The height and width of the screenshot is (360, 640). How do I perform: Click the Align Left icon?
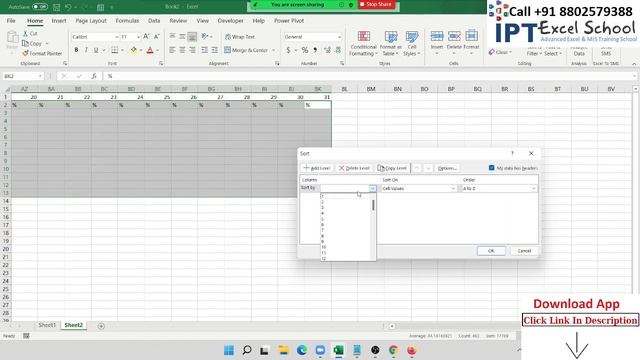click(x=173, y=50)
